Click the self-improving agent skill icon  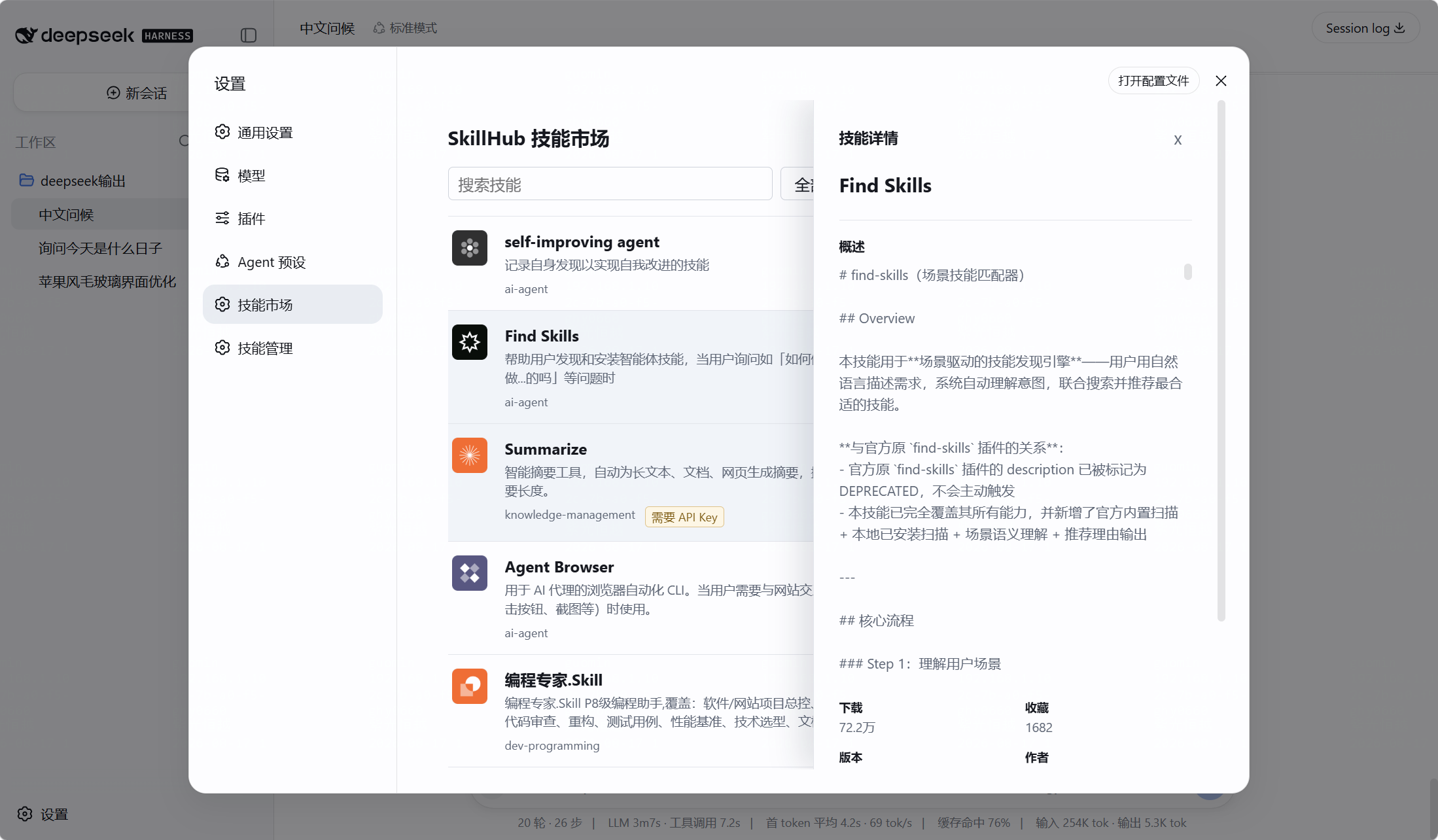pyautogui.click(x=470, y=248)
